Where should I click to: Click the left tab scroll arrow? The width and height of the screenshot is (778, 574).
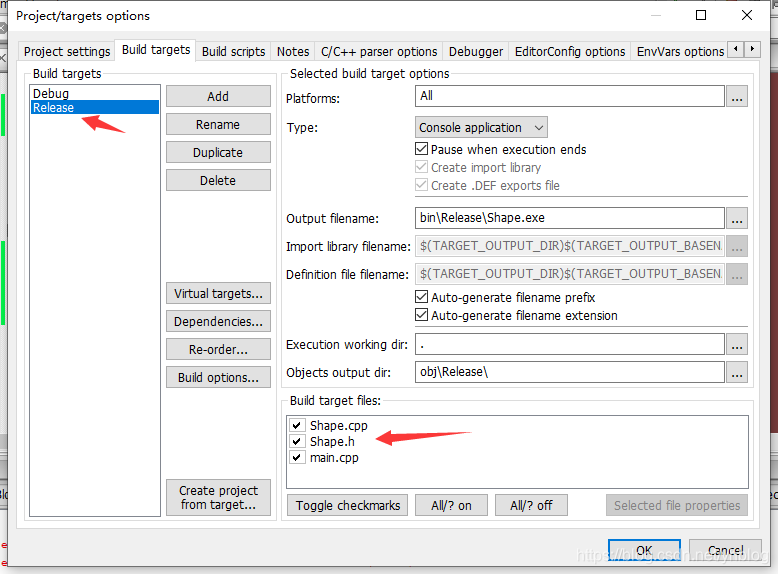click(736, 49)
